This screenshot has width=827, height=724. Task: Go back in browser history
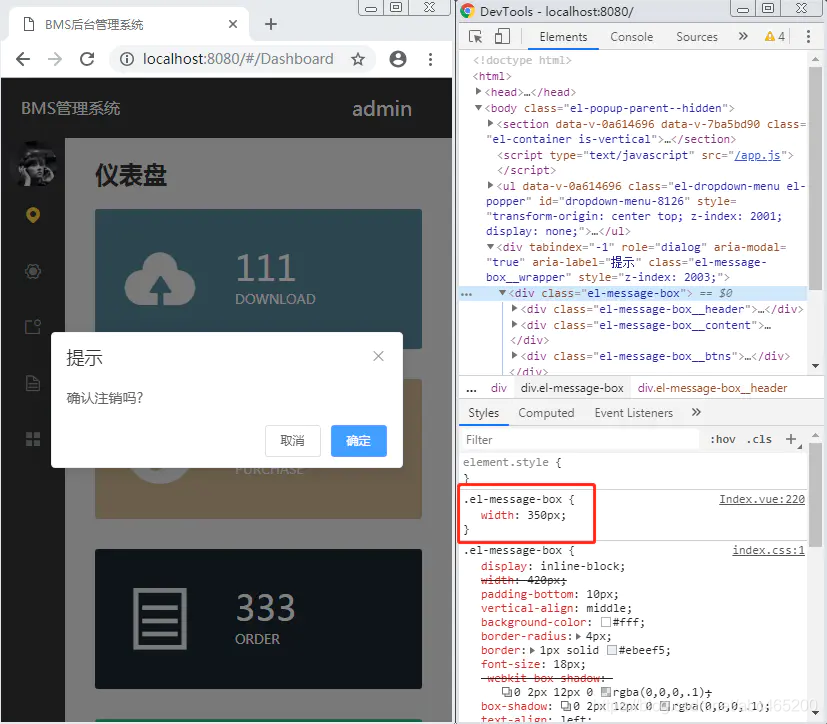pos(23,59)
